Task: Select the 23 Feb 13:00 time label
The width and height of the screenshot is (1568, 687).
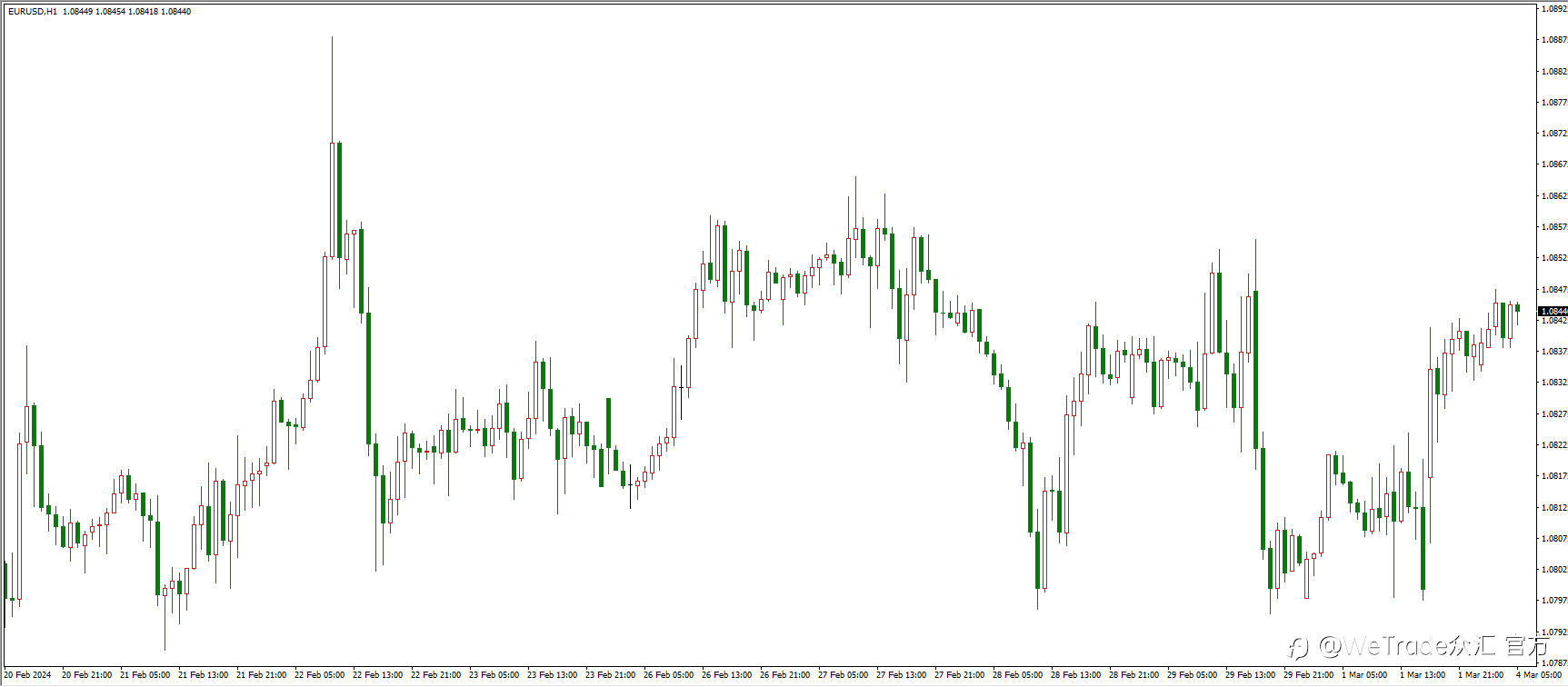Action: [552, 675]
